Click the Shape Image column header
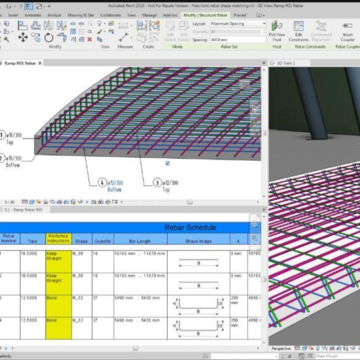The width and height of the screenshot is (360, 360). tap(198, 239)
